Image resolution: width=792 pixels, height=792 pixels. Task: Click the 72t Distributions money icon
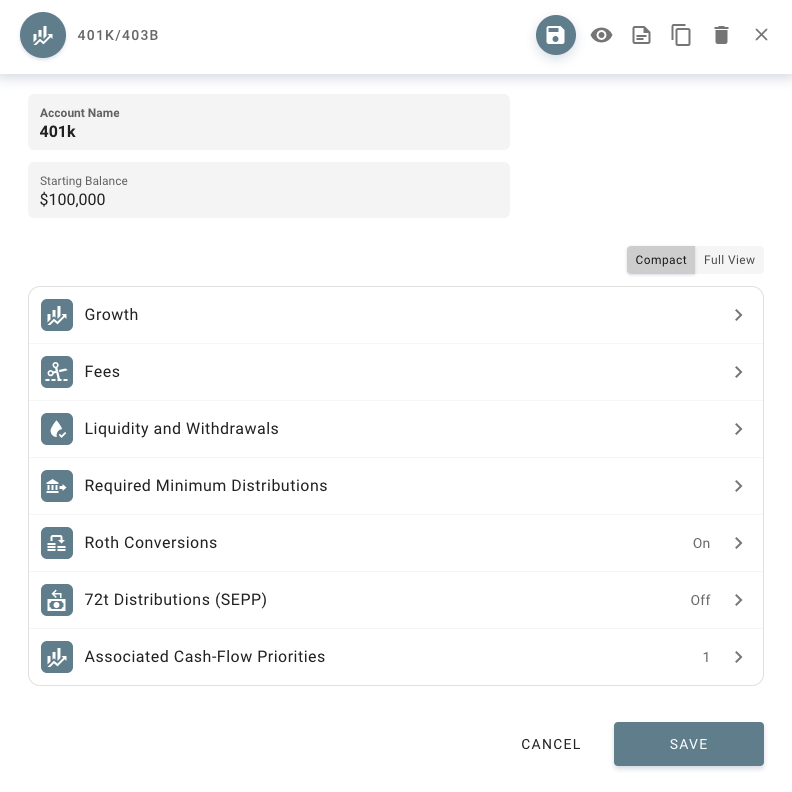pyautogui.click(x=57, y=600)
